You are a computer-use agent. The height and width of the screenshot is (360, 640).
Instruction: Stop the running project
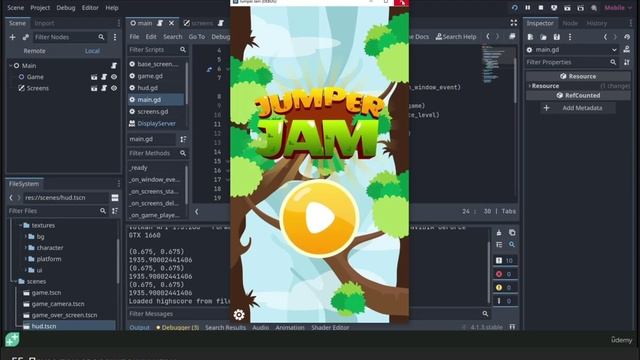click(x=541, y=8)
